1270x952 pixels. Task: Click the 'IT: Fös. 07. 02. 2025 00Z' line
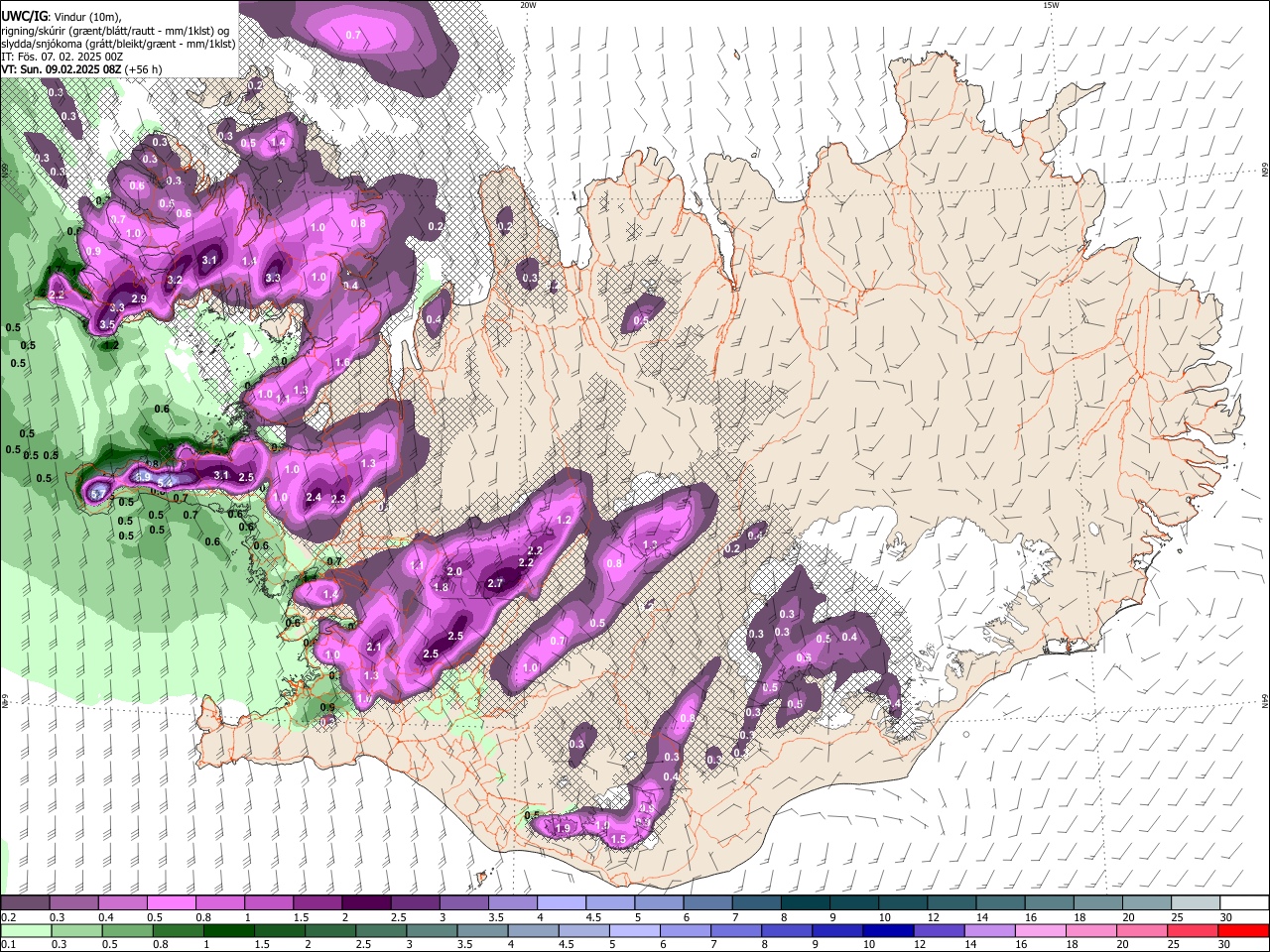point(63,57)
